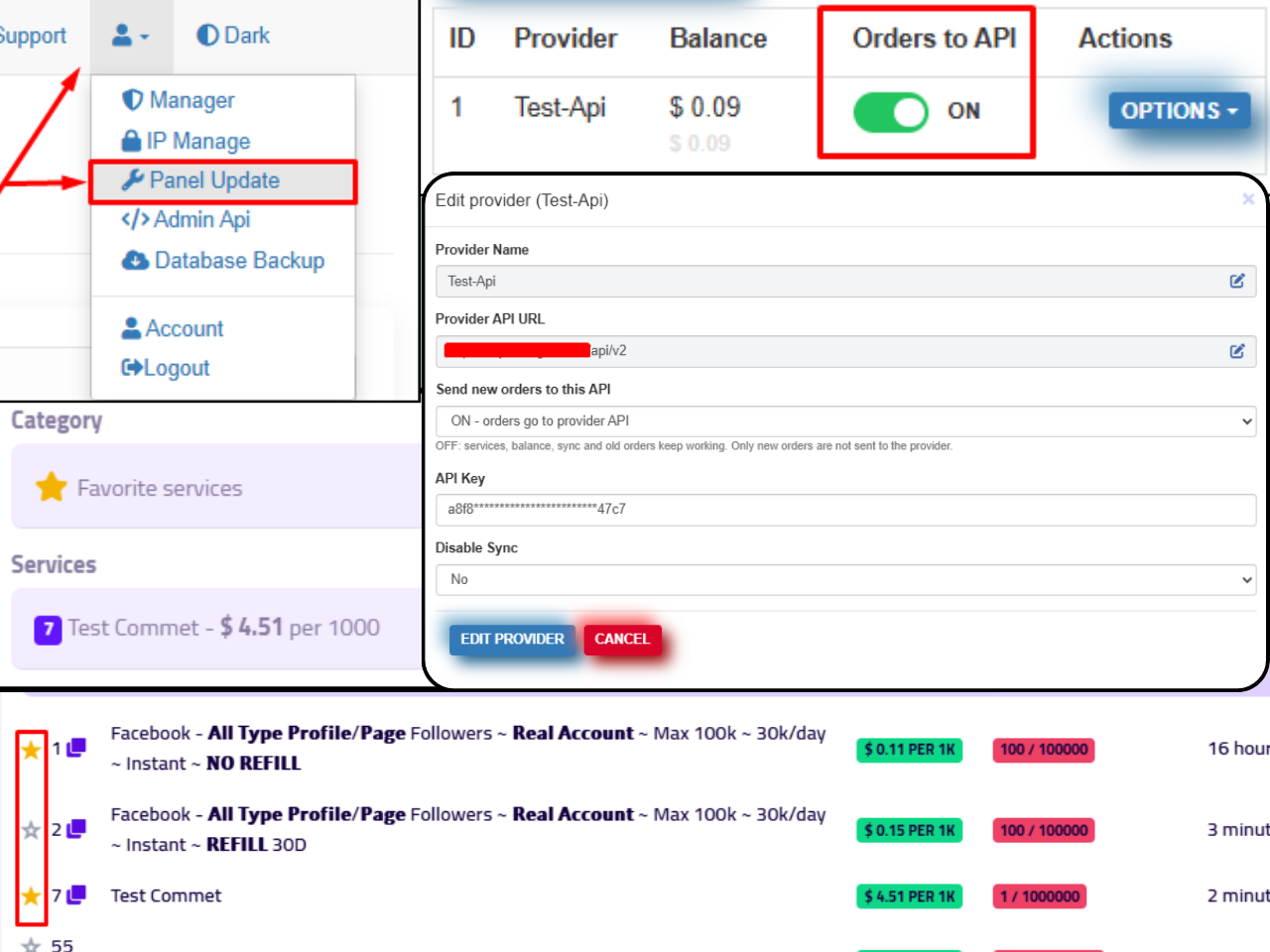Click the "Provider" column header
This screenshot has height=952, width=1270.
pyautogui.click(x=566, y=38)
